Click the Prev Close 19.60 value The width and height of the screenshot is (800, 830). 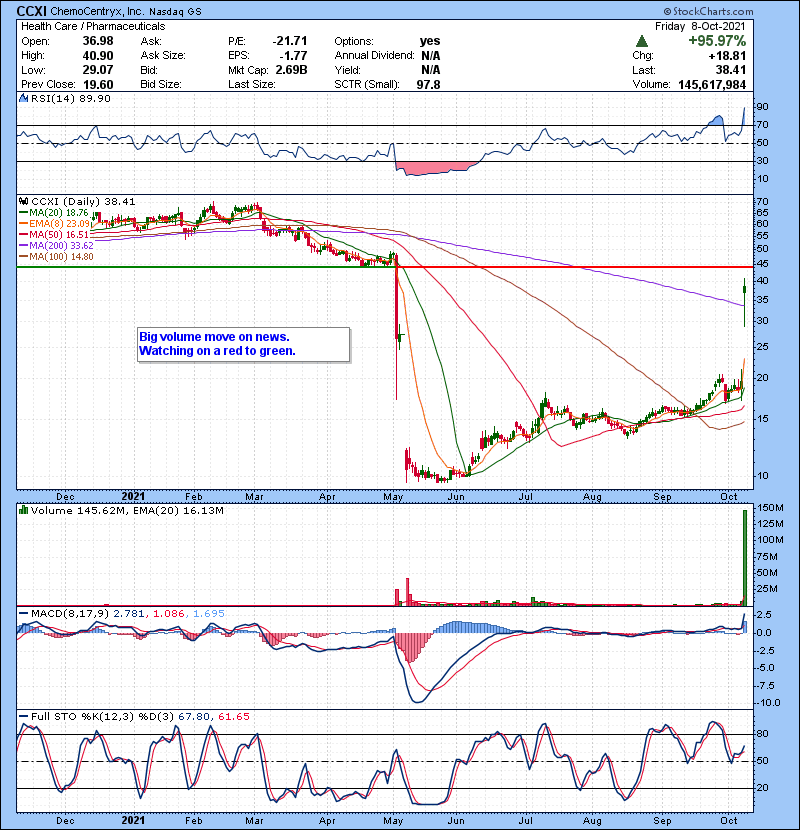pyautogui.click(x=98, y=85)
